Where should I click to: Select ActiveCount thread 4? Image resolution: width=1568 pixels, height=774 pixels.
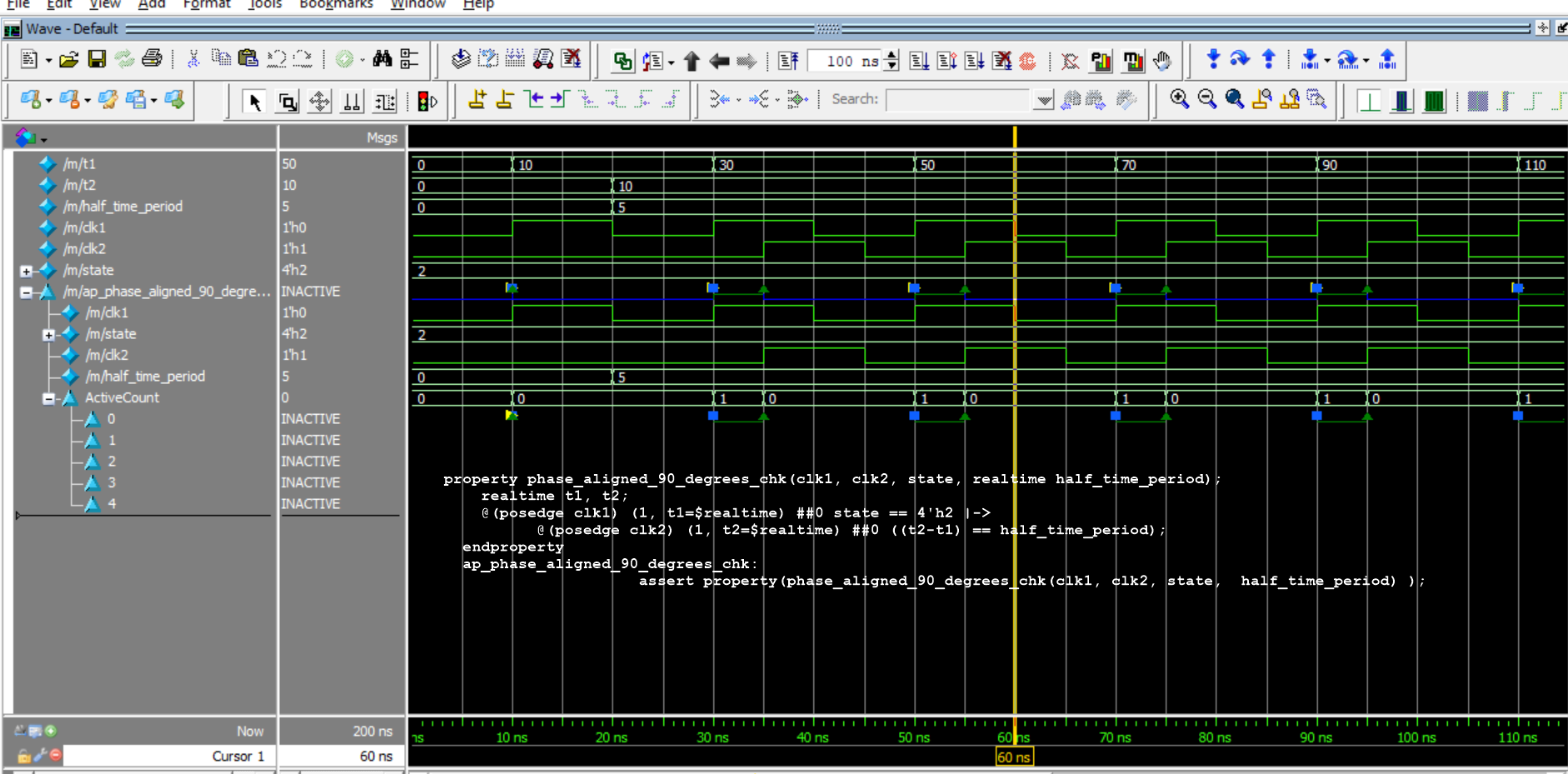(x=111, y=504)
